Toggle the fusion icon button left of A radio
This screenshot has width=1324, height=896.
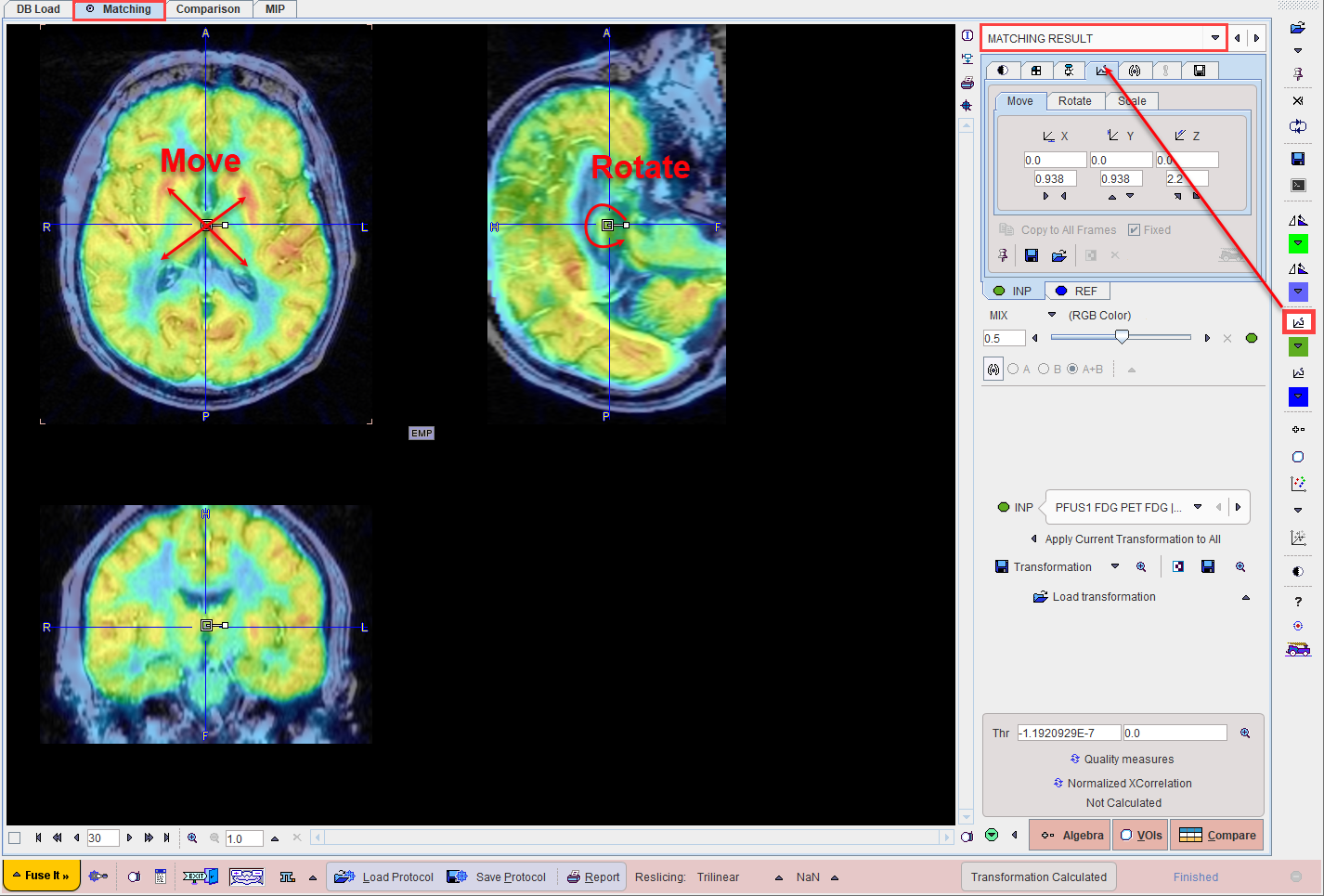tap(993, 369)
